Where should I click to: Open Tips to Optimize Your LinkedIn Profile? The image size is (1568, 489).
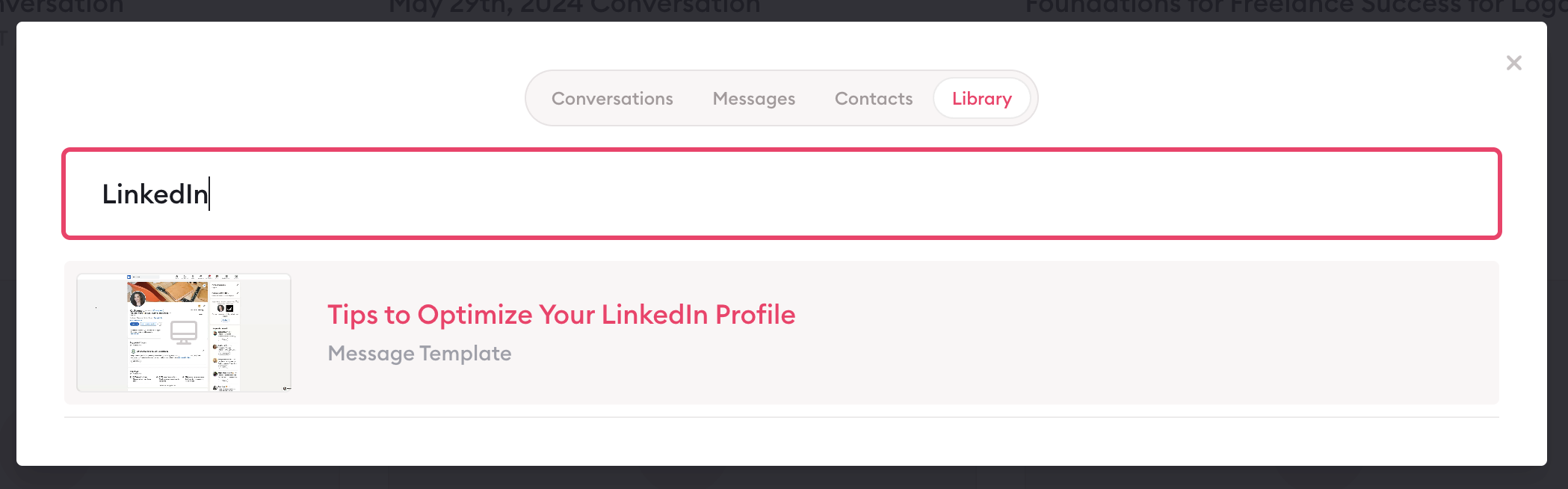(x=561, y=315)
